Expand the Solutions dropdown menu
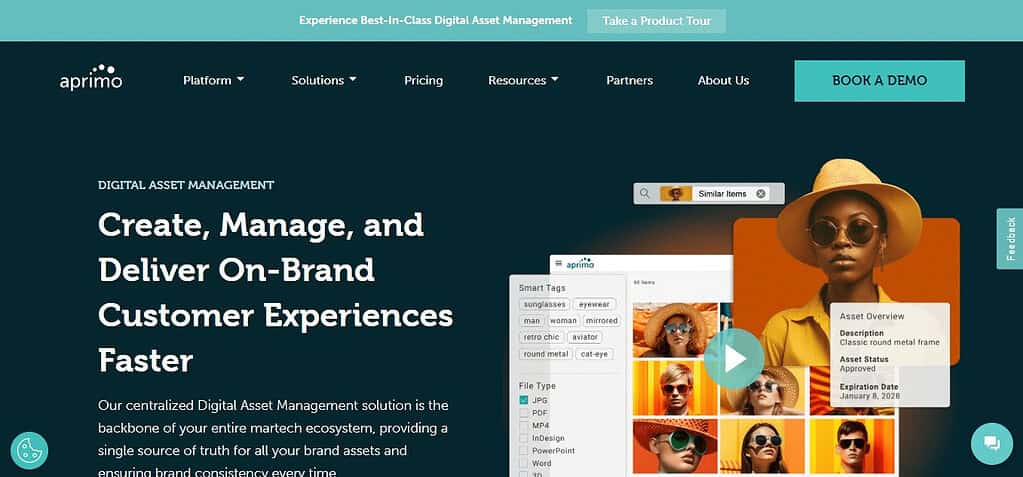Image resolution: width=1023 pixels, height=477 pixels. coord(324,80)
